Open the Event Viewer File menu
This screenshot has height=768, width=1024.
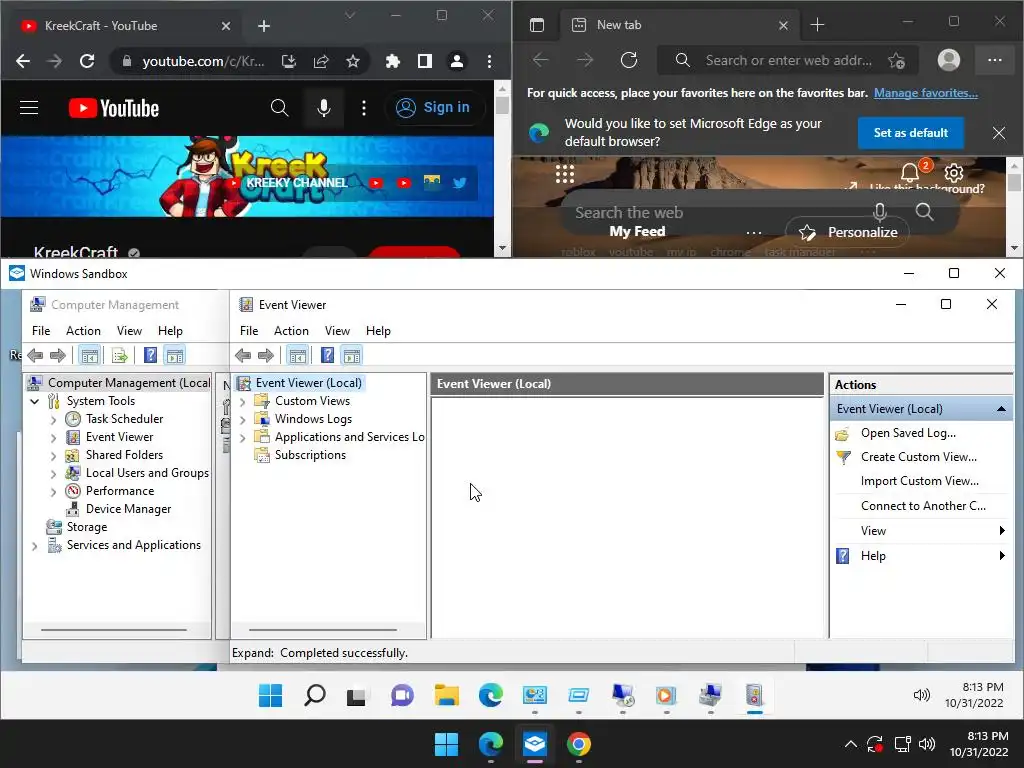[249, 331]
